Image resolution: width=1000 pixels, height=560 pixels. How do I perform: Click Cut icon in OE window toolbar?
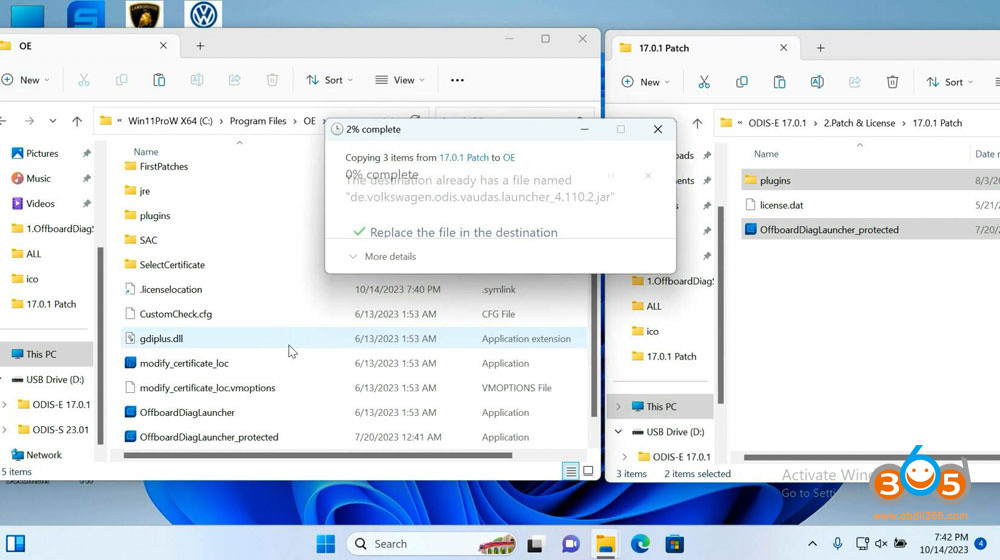(x=84, y=80)
